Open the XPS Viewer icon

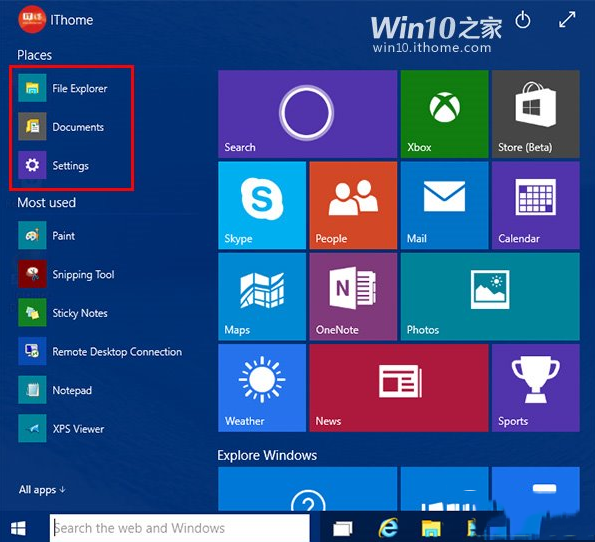(x=32, y=428)
